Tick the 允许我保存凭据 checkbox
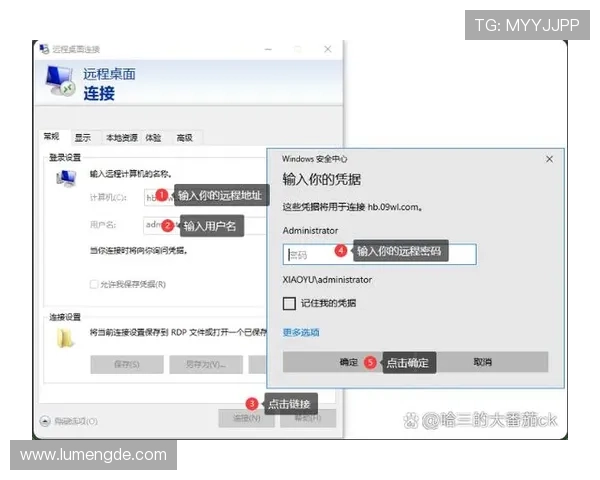 tap(94, 284)
